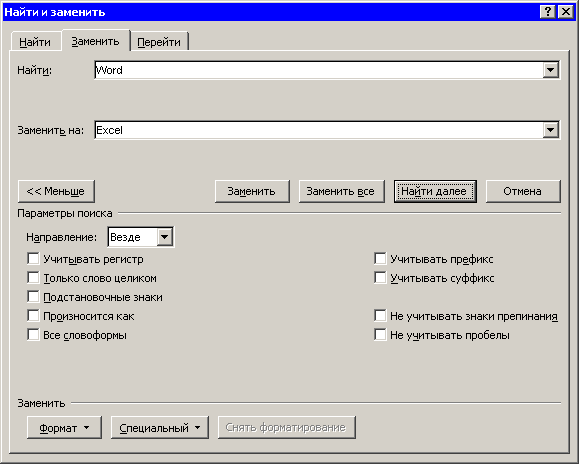Switch to the Найти tab
Image resolution: width=579 pixels, height=464 pixels.
[35, 42]
